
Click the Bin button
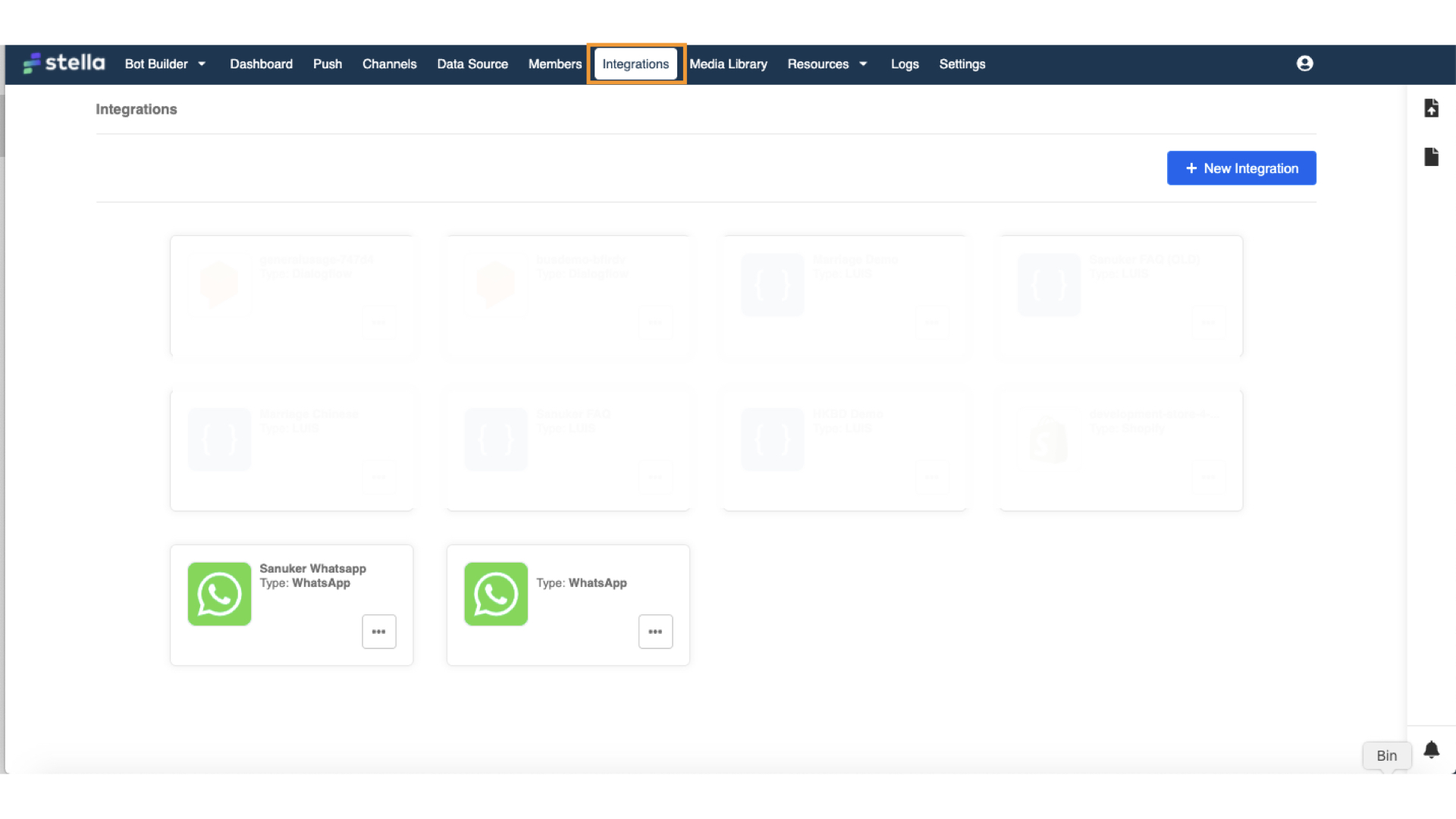pos(1386,755)
